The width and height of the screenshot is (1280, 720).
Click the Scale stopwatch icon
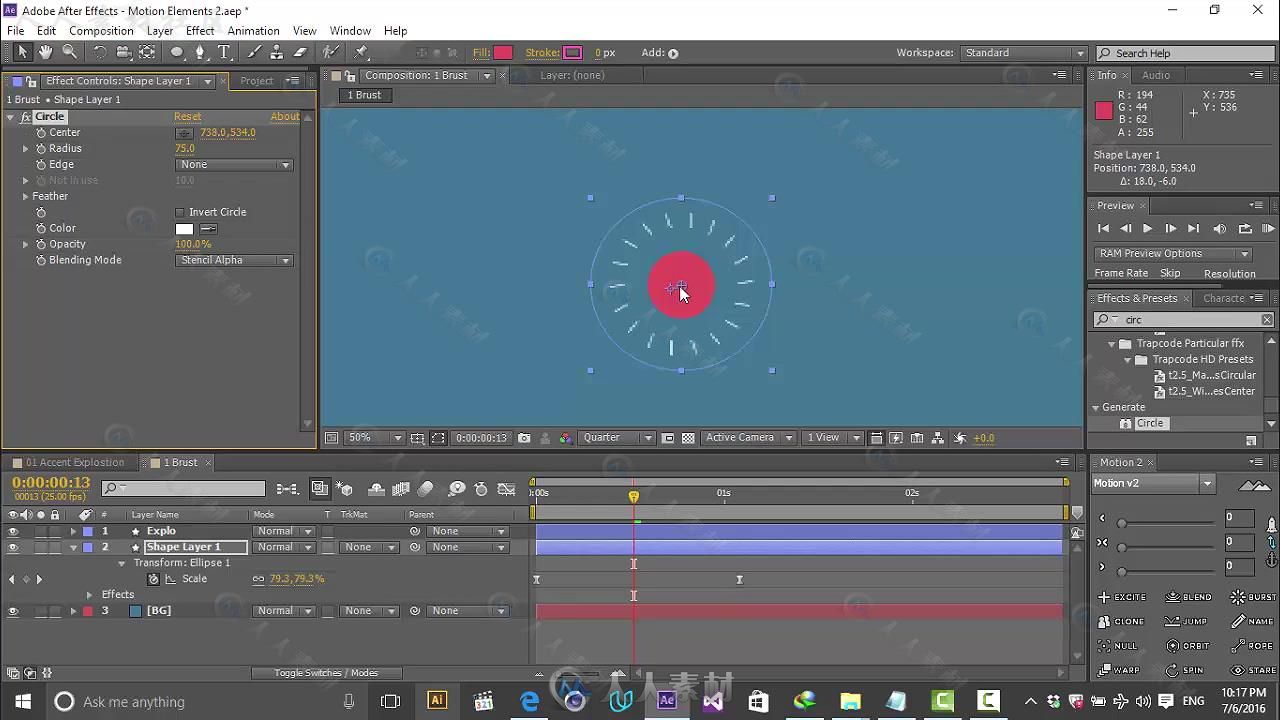pos(153,579)
